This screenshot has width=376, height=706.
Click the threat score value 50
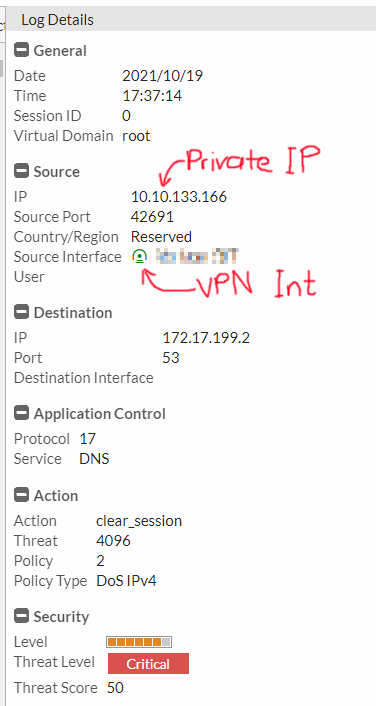tap(115, 688)
